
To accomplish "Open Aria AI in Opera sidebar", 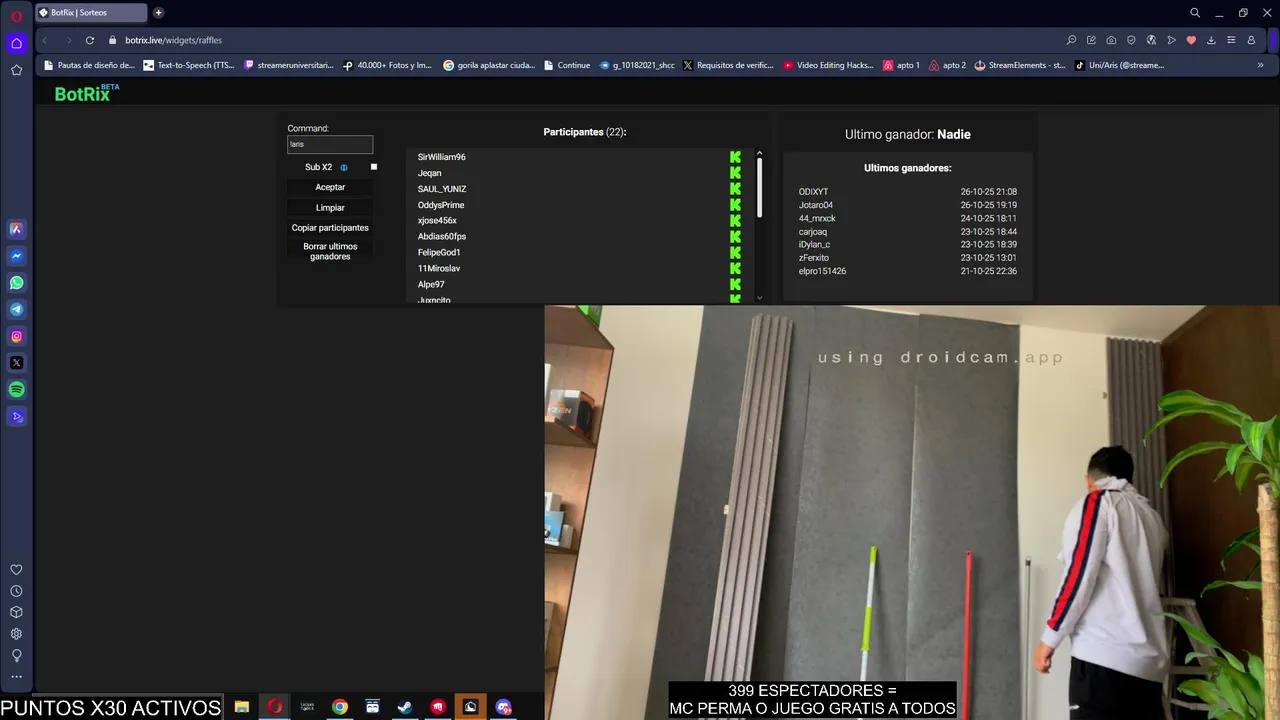I will click(x=16, y=229).
